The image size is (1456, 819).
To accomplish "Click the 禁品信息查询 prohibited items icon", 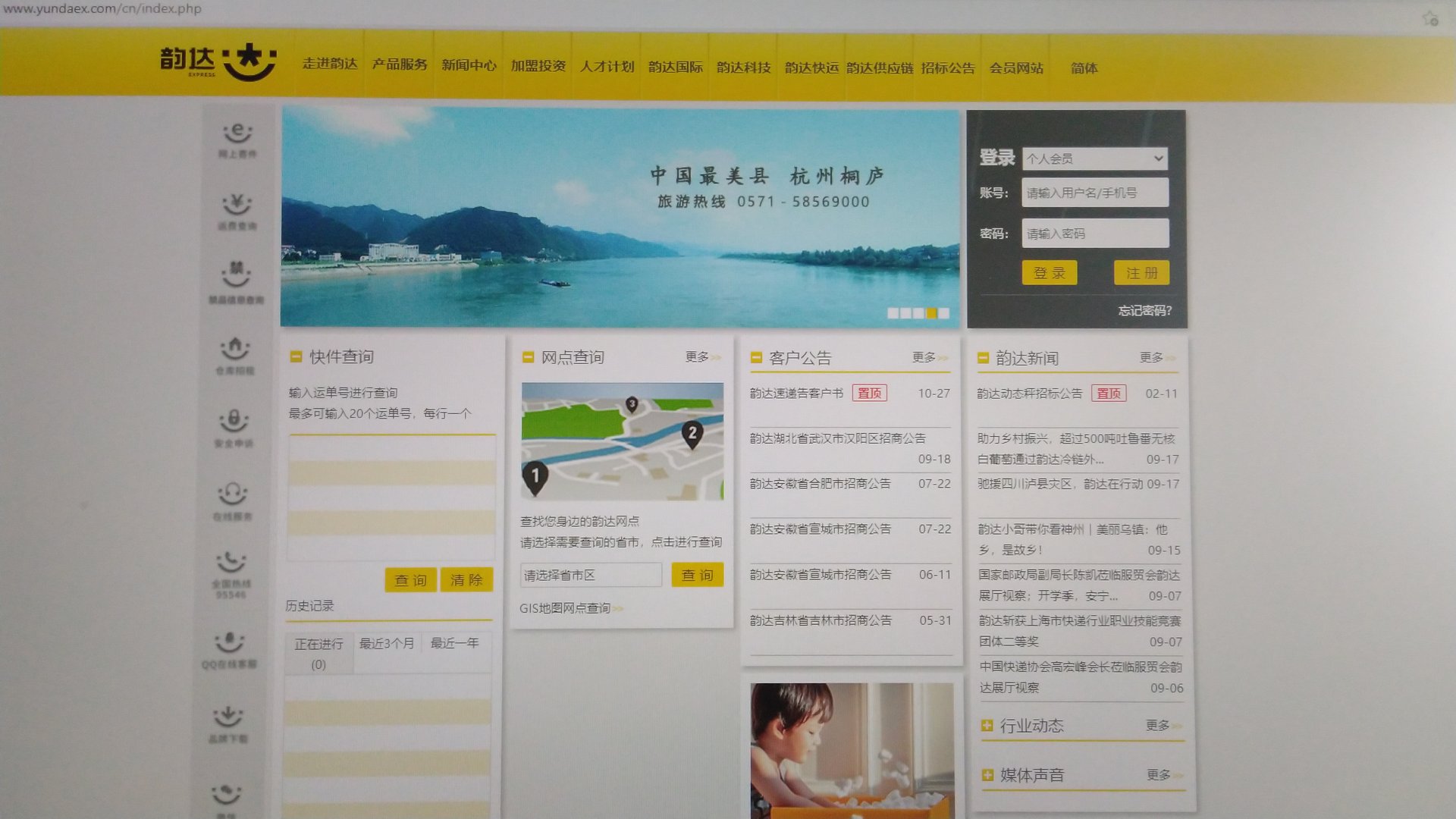I will (235, 282).
